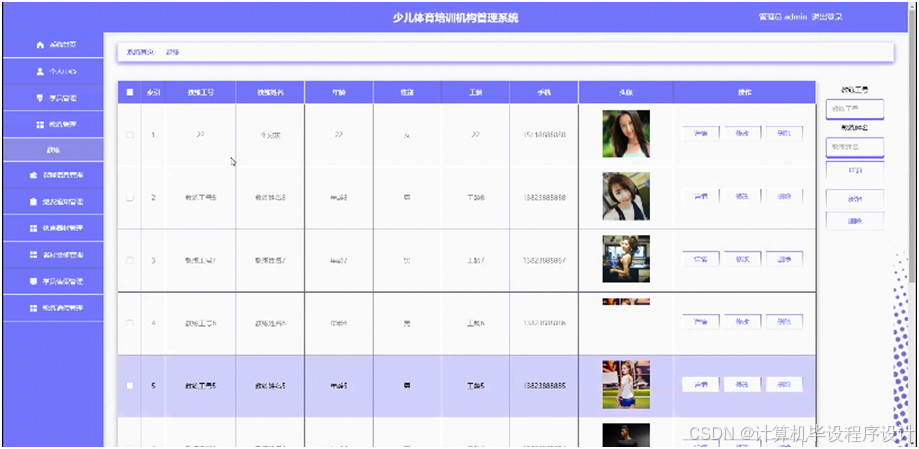Click the 手机 column header

[544, 92]
